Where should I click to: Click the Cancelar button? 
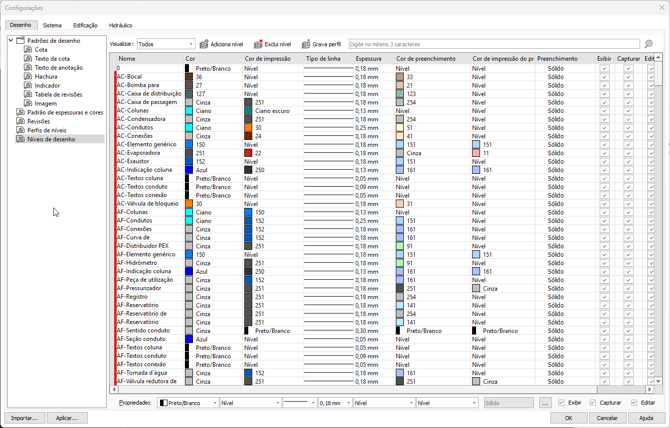click(607, 418)
